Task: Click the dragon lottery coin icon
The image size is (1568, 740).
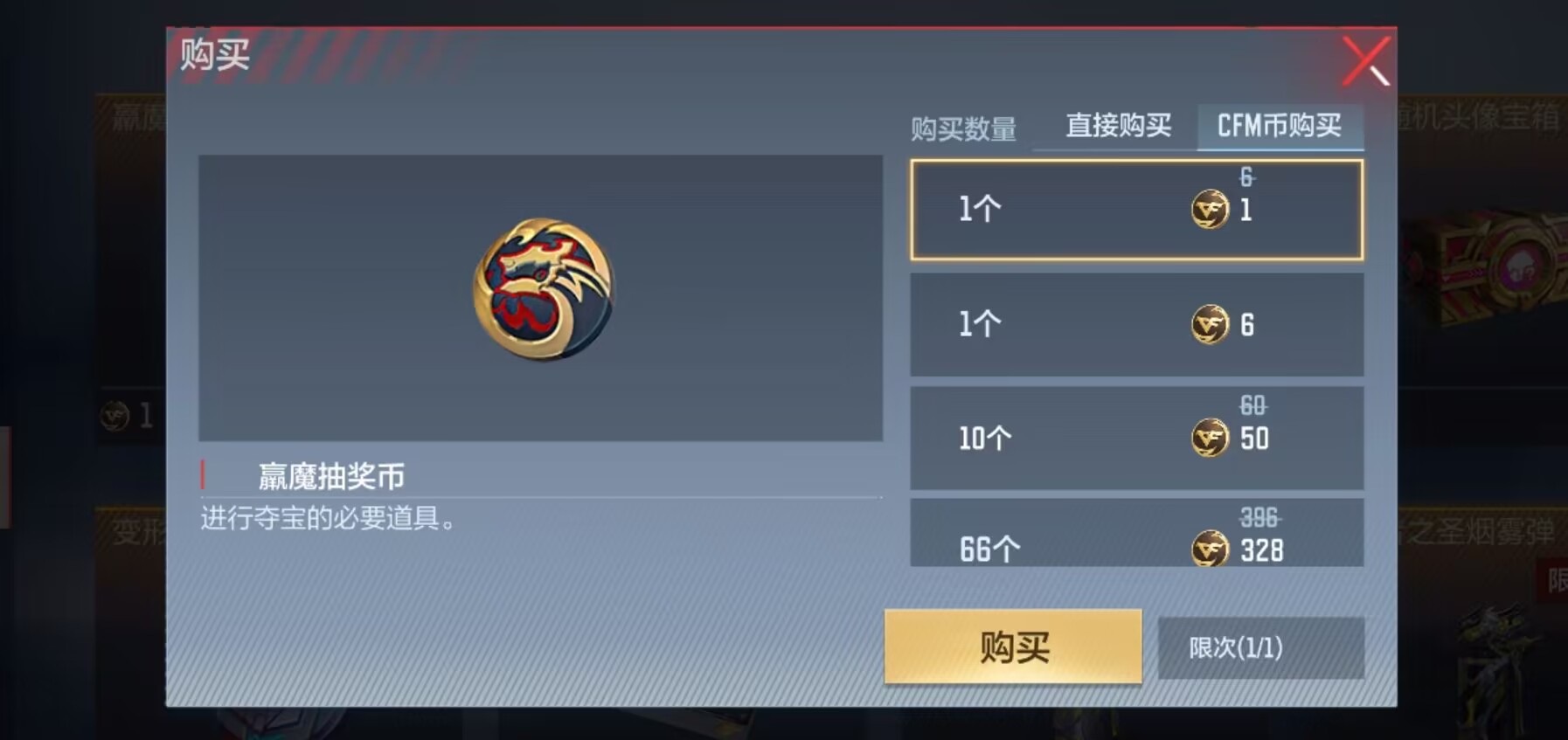Action: click(x=544, y=289)
